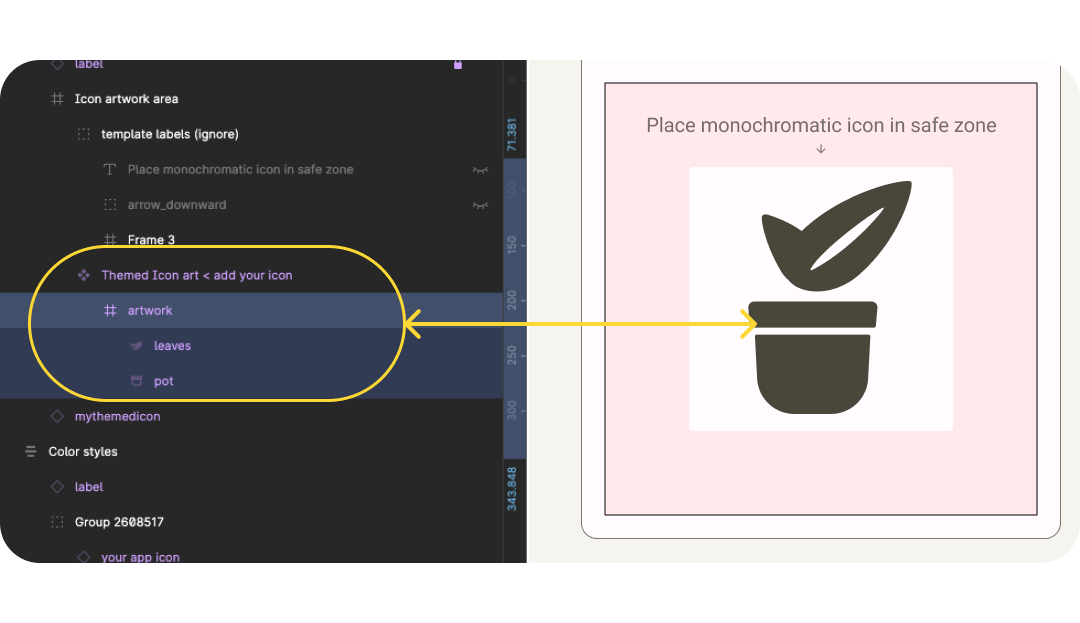Toggle visibility of arrow_downward layer
This screenshot has height=623, width=1080.
480,205
